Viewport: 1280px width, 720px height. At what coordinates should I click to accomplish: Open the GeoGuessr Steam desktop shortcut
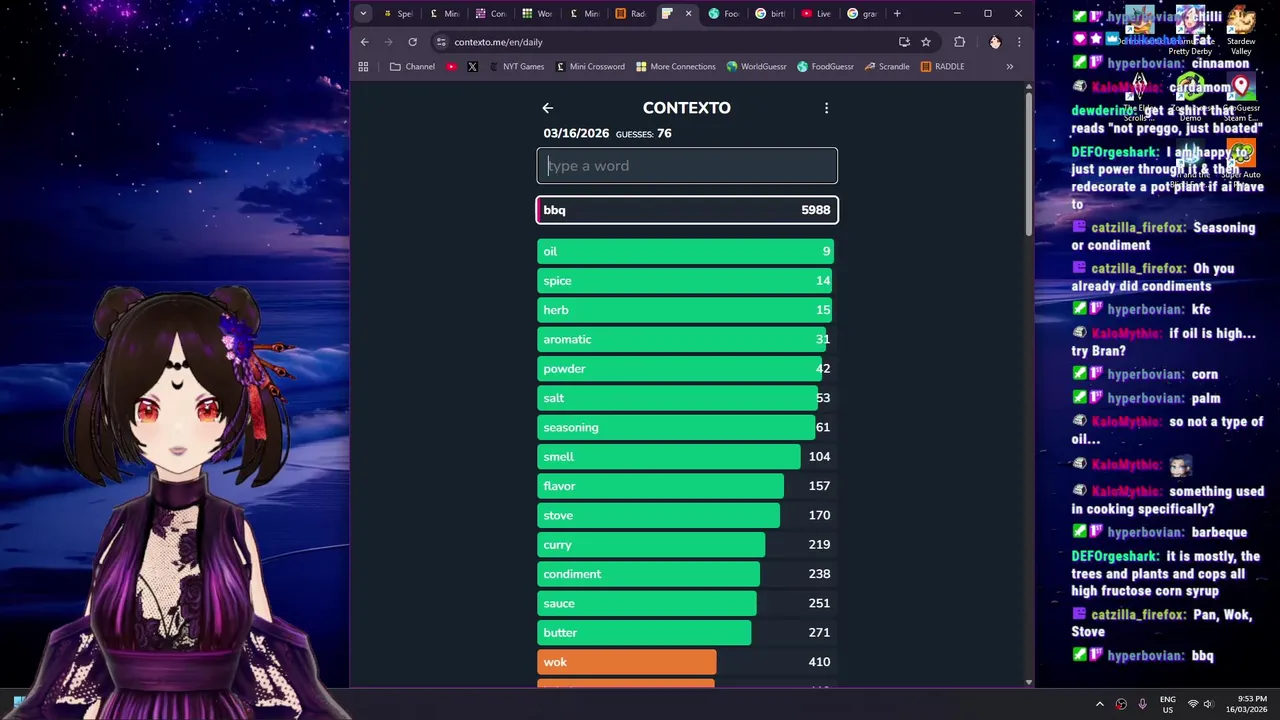pyautogui.click(x=1241, y=98)
